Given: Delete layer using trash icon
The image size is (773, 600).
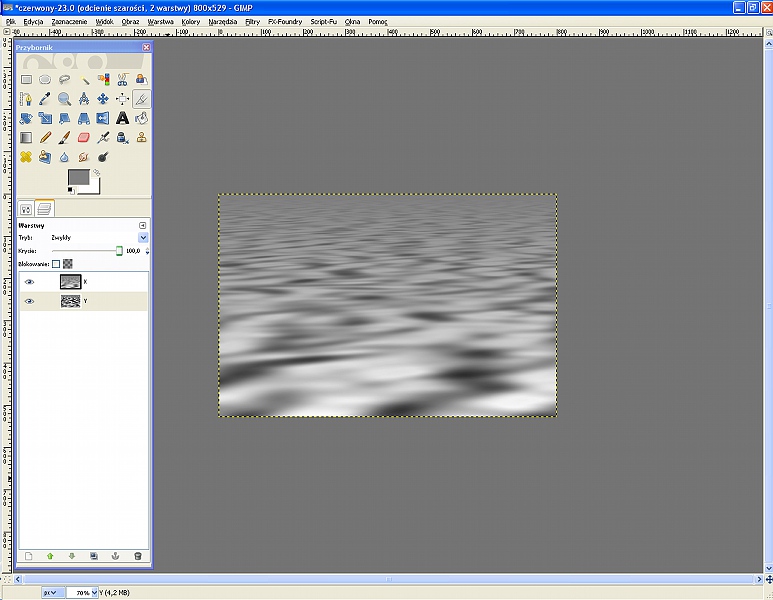Looking at the screenshot, I should [137, 555].
